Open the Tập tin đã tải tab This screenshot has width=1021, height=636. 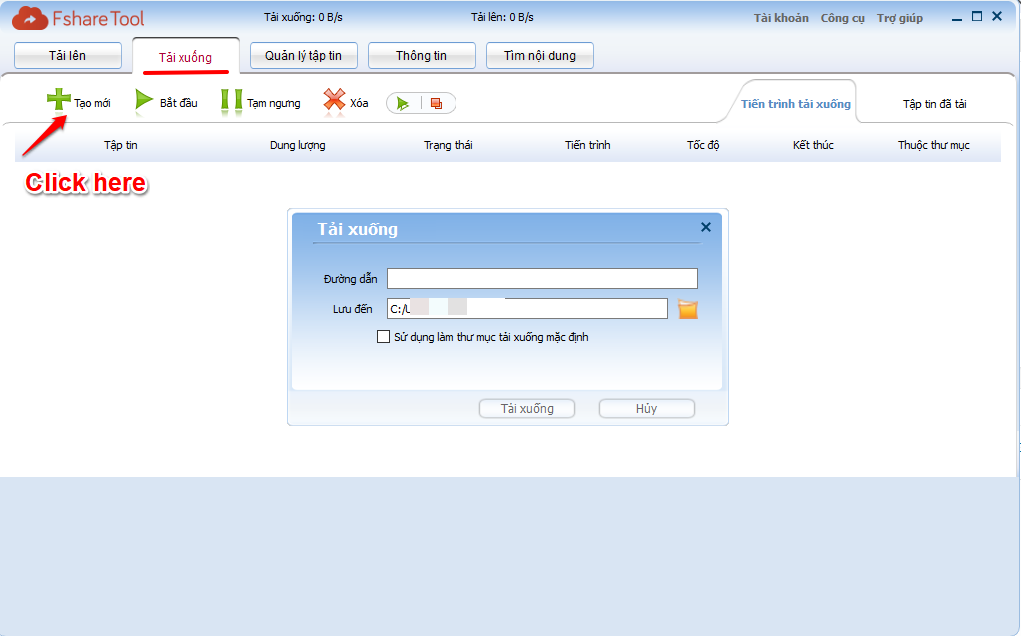934,104
